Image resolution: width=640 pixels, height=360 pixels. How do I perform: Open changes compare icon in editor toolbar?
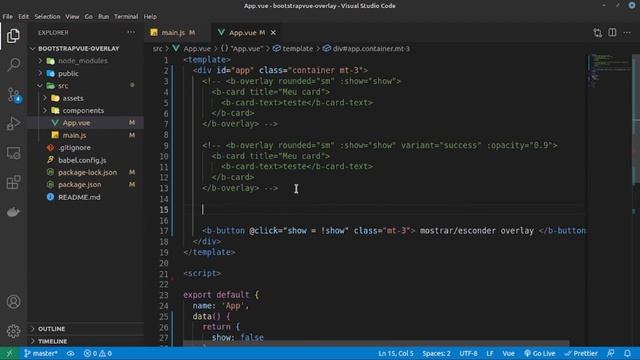[598, 33]
